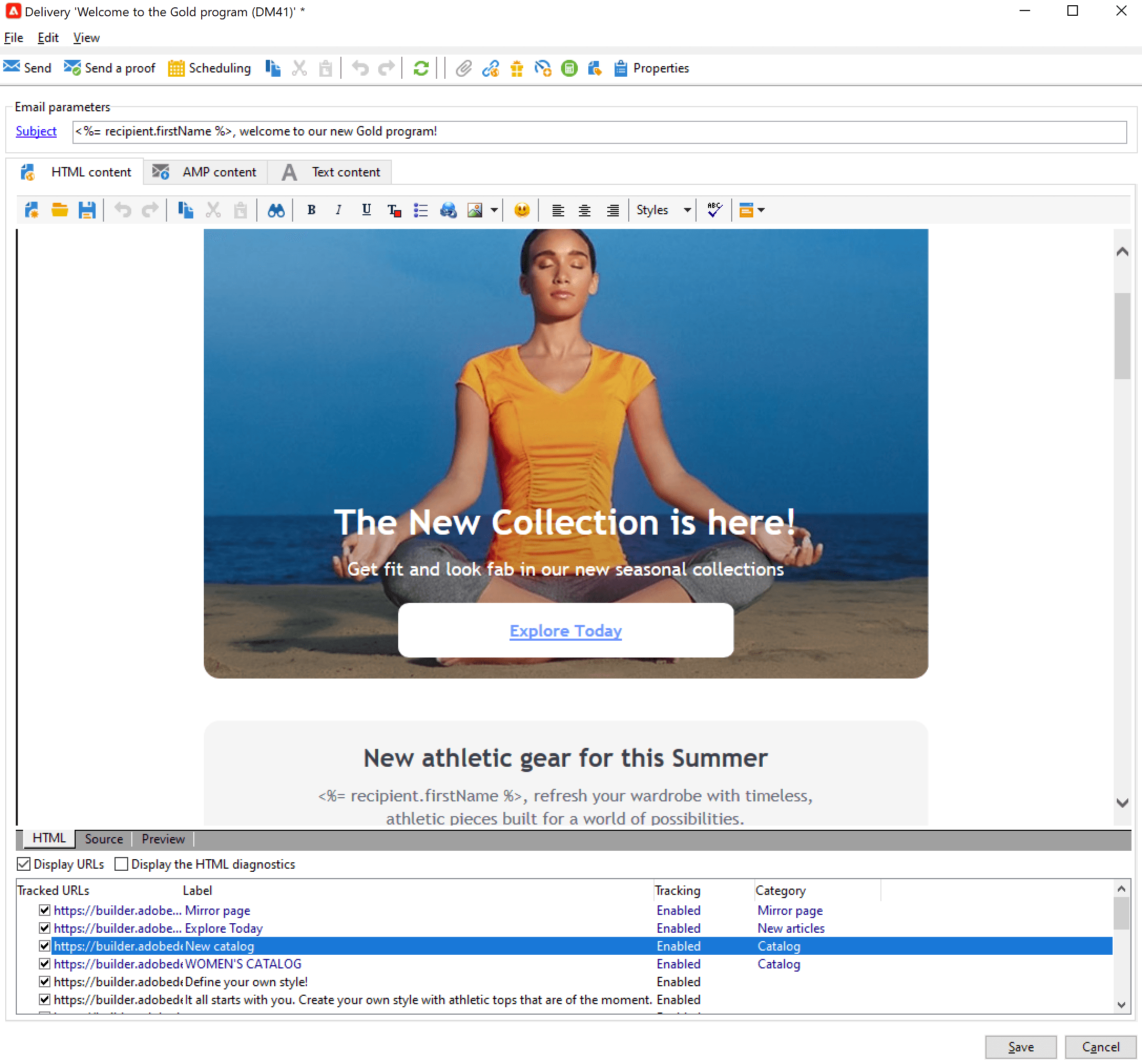The width and height of the screenshot is (1142, 1064).
Task: Insert an image into the email body
Action: [475, 210]
